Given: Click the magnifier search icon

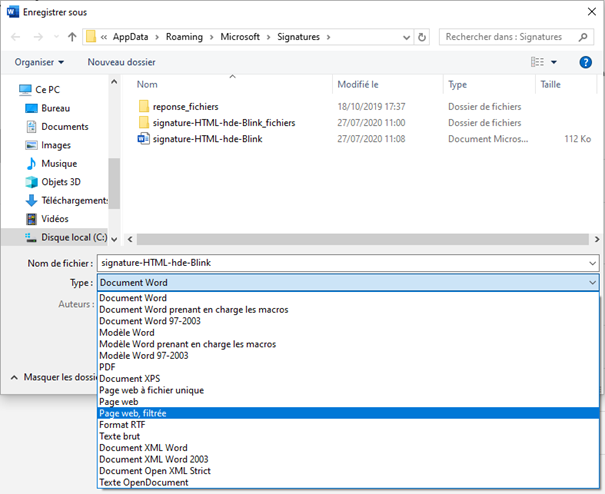Looking at the screenshot, I should [583, 37].
